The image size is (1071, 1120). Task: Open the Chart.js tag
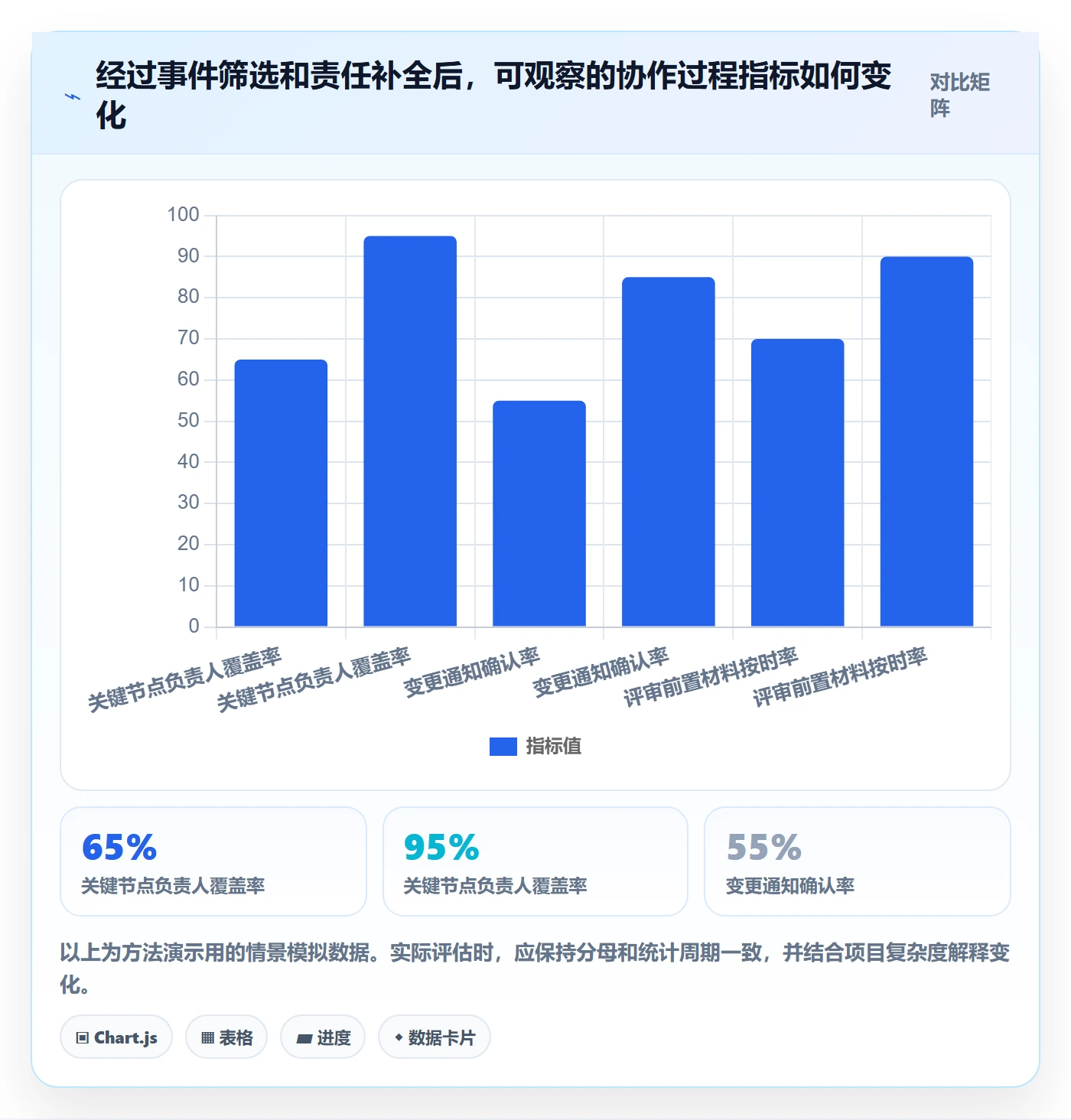tap(116, 1037)
